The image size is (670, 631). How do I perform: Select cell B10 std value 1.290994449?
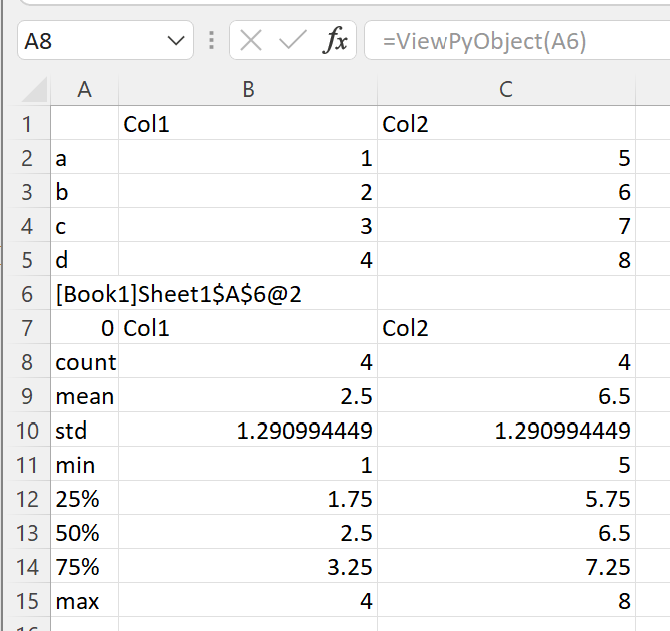[x=248, y=431]
